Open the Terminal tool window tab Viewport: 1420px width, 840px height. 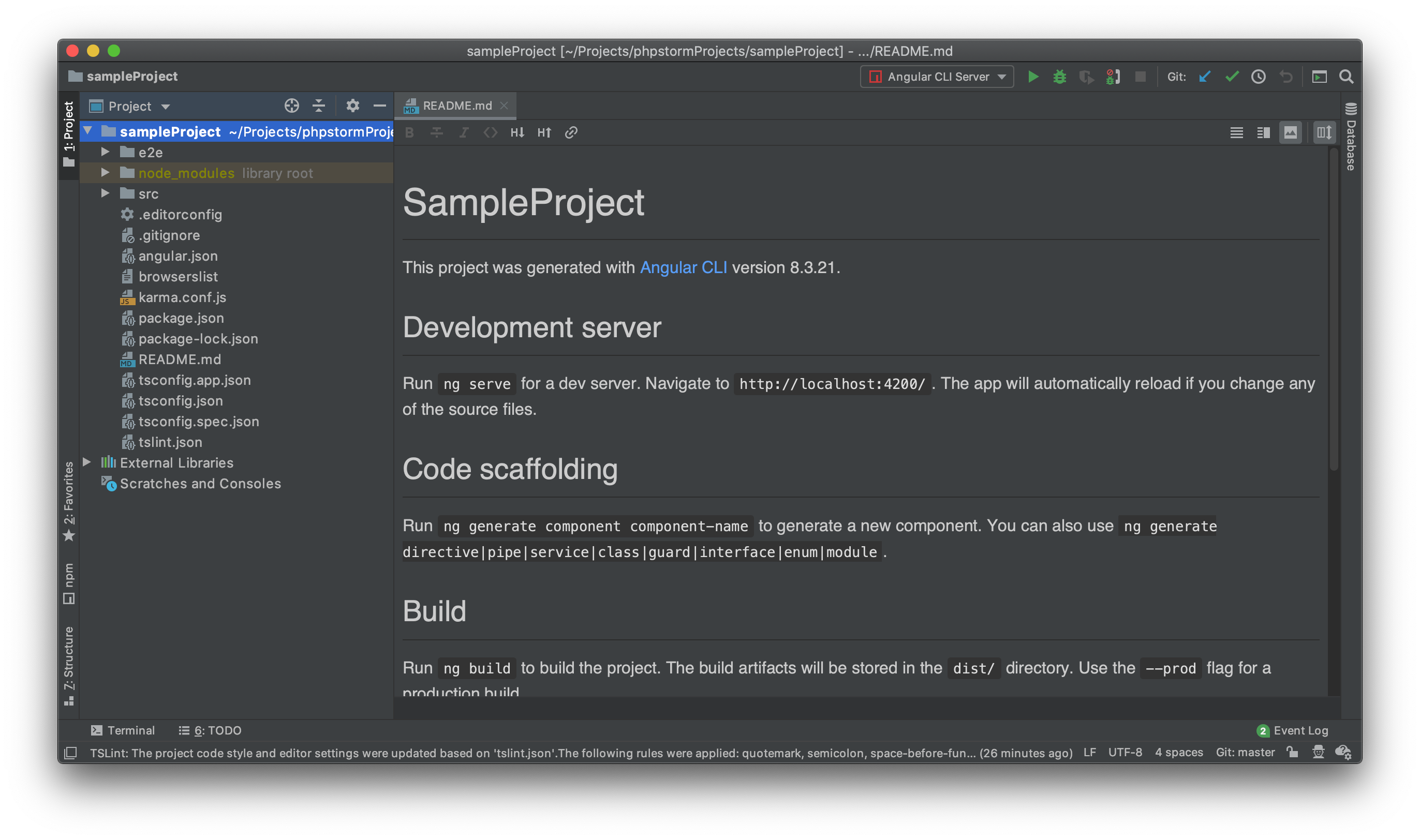(x=123, y=730)
